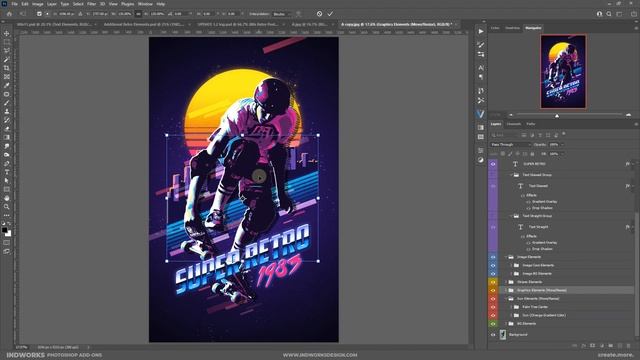Screen dimensions: 640x360
Task: Collapse the Image Elements group
Action: 506,257
